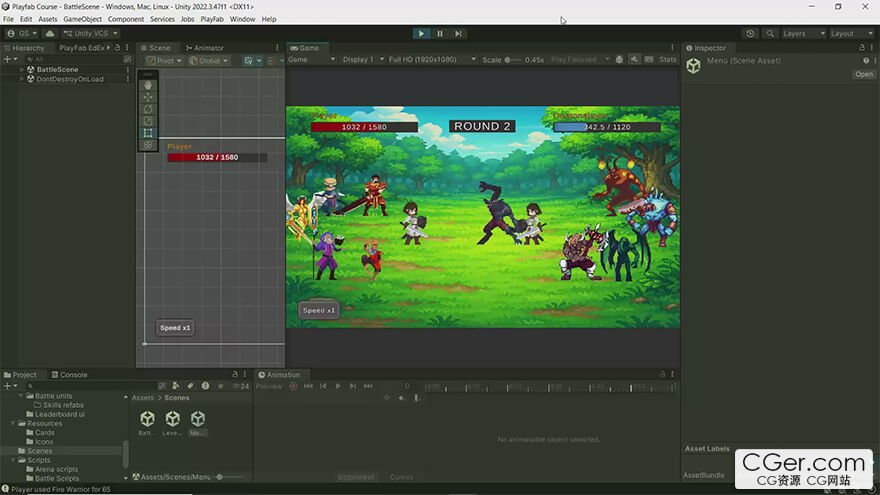Screen dimensions: 880x495
Task: Open BattleScene row's options menu (three dots)
Action: 128,70
